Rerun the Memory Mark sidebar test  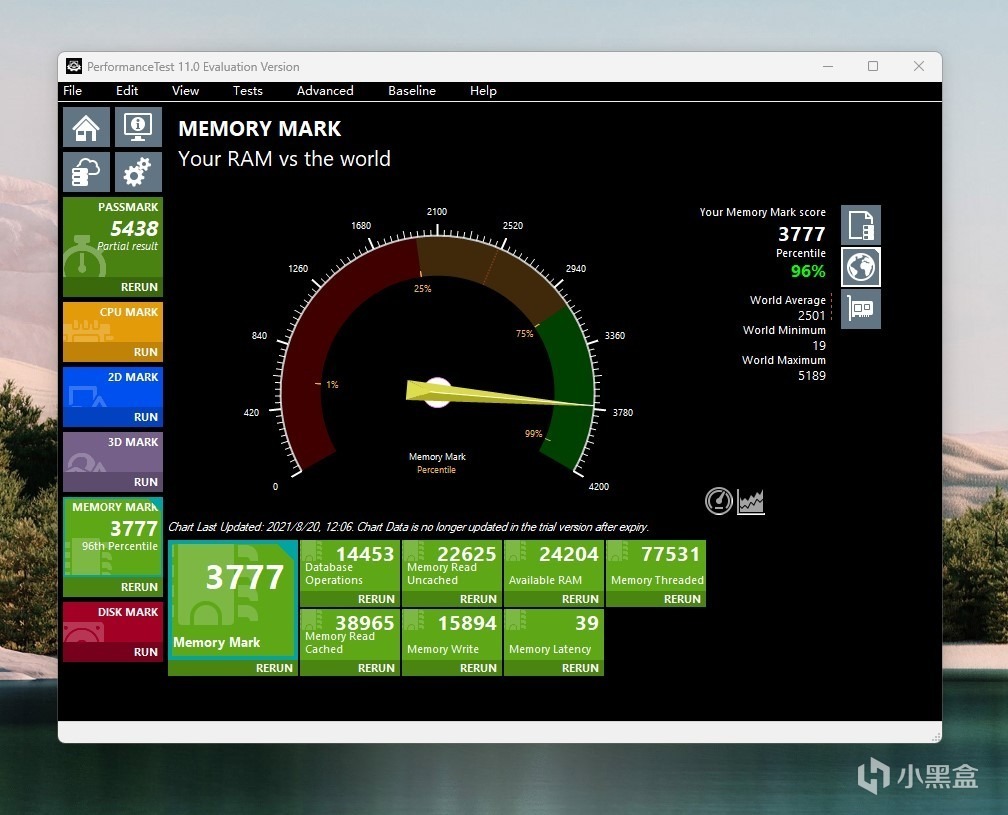(x=139, y=587)
